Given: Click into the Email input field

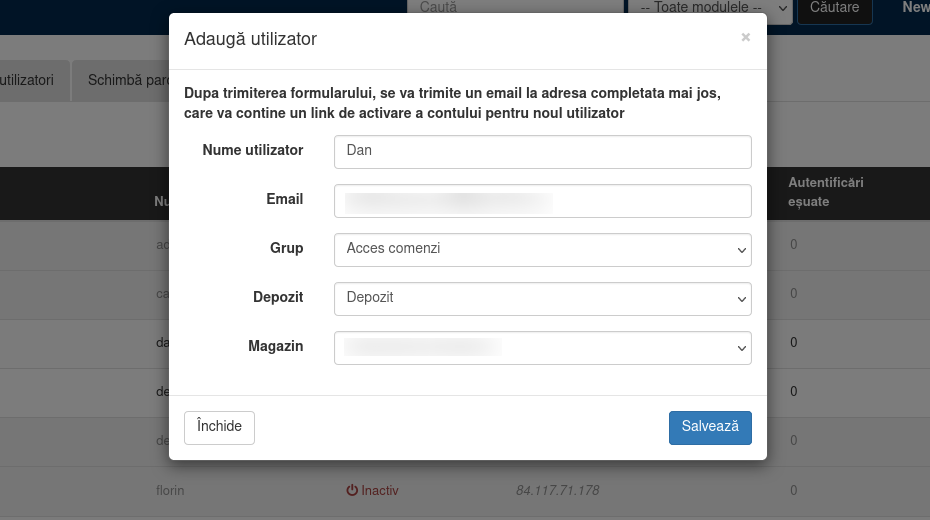Looking at the screenshot, I should 543,201.
